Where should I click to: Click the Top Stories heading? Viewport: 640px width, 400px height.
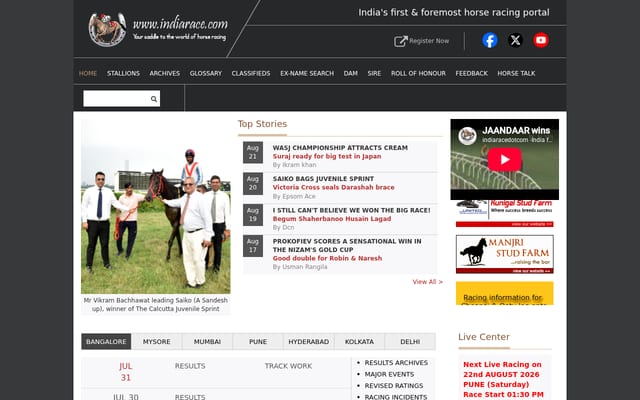[x=262, y=124]
